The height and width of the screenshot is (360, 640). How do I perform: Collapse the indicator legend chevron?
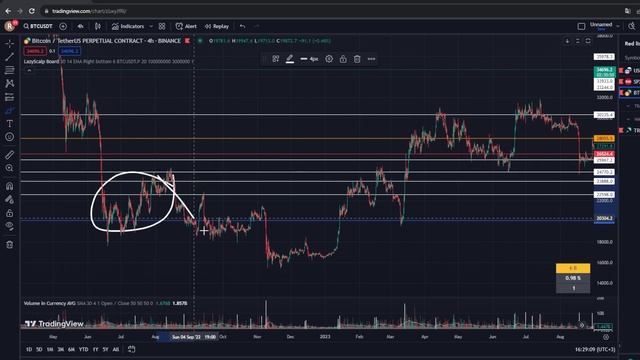[29, 70]
